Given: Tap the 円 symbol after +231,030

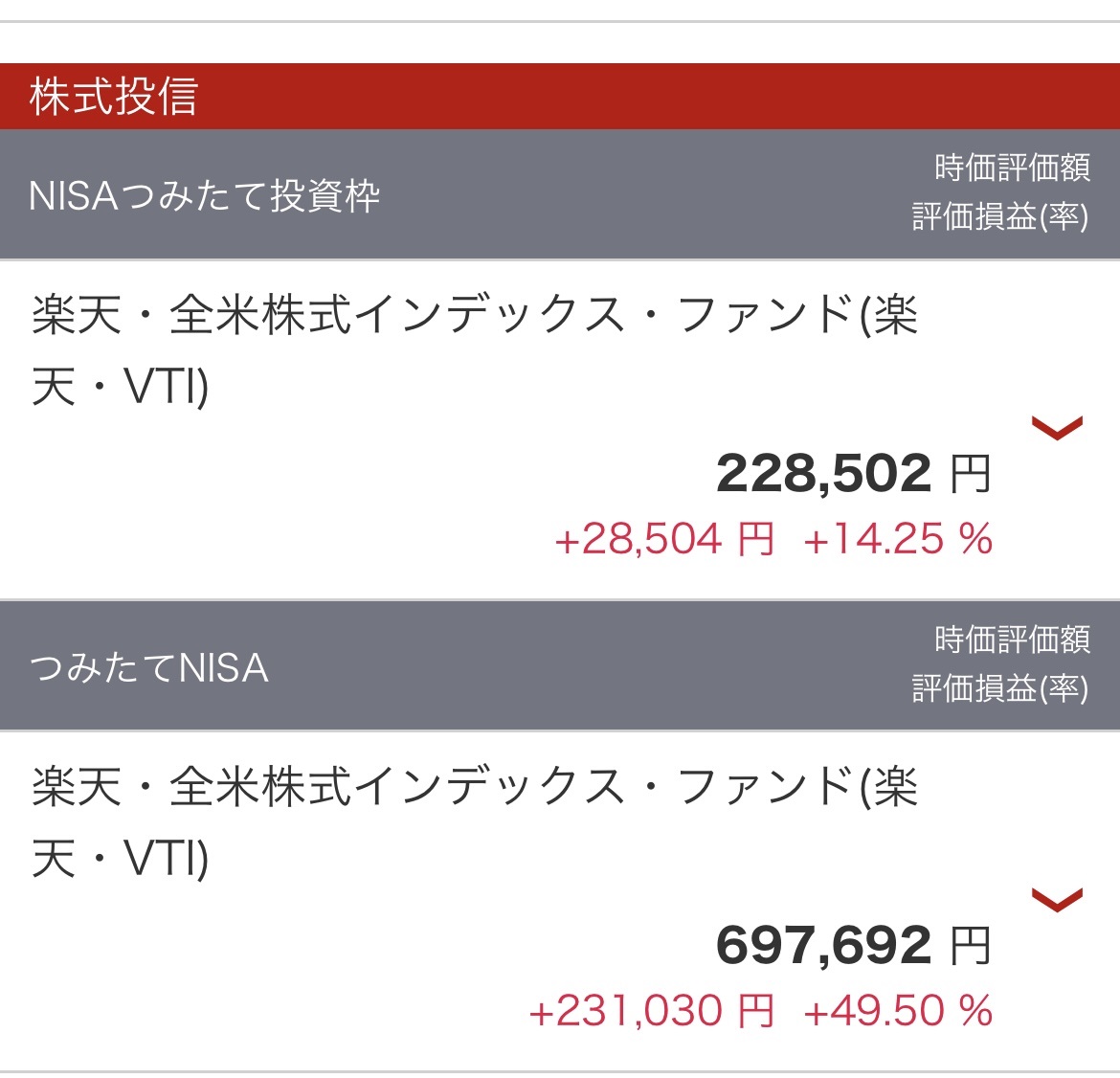Looking at the screenshot, I should 755,1011.
